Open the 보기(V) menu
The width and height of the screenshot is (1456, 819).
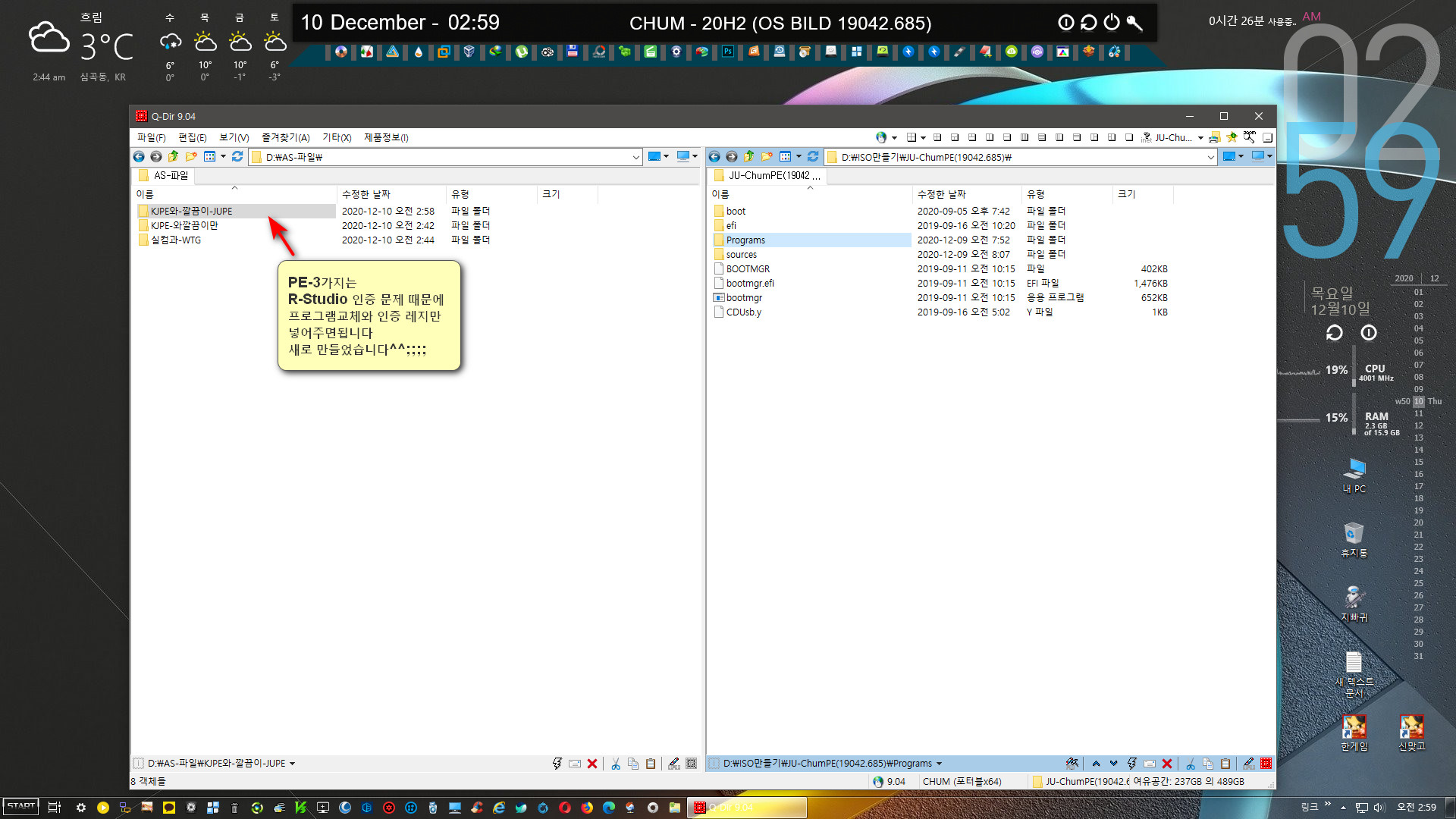point(234,138)
